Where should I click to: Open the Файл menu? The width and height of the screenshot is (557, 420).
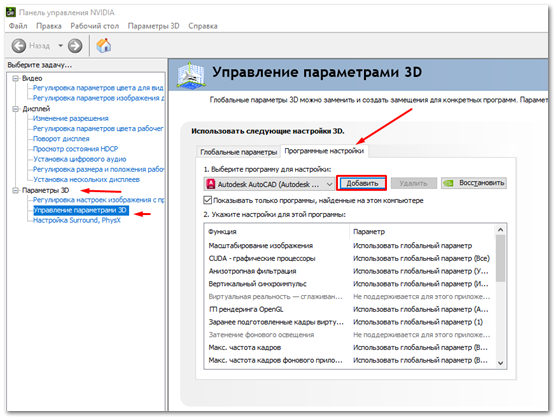click(18, 26)
